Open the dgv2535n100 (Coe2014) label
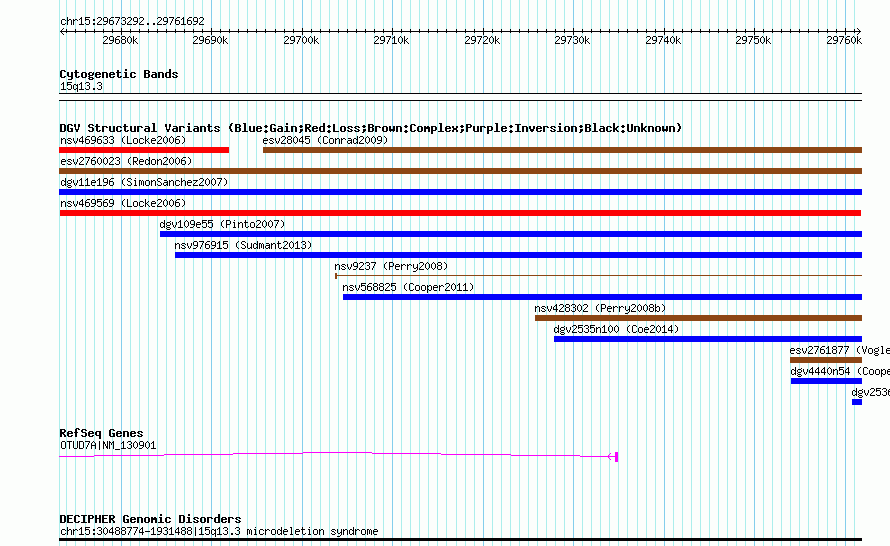The height and width of the screenshot is (546, 890). (616, 329)
